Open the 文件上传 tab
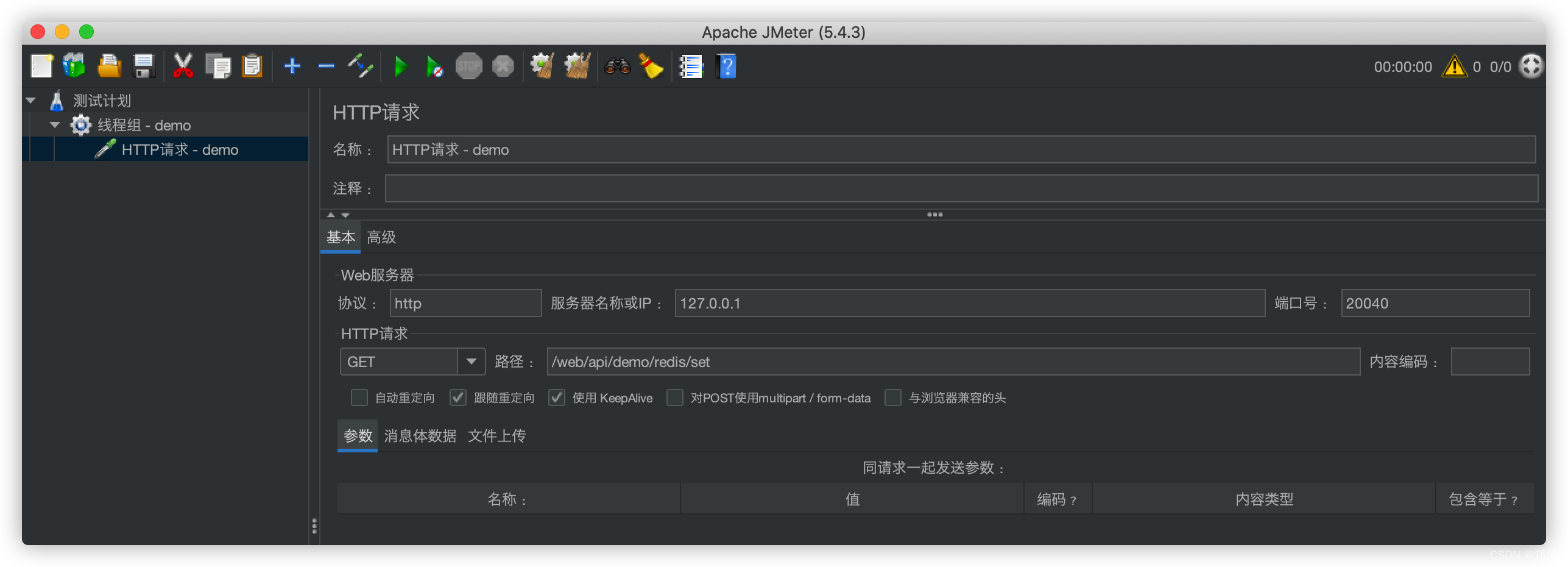Image resolution: width=1568 pixels, height=567 pixels. pos(496,436)
